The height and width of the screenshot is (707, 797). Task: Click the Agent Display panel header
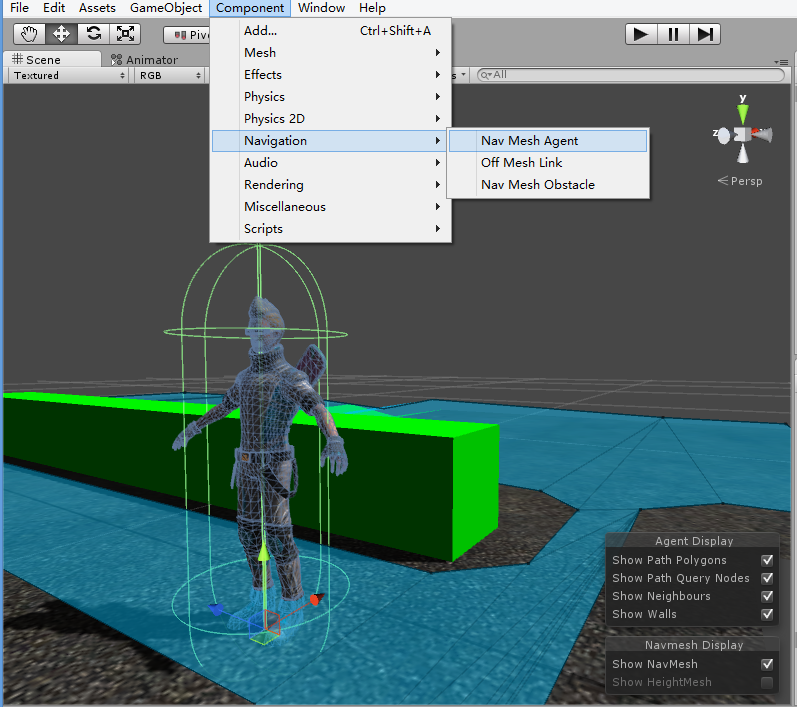click(x=692, y=541)
